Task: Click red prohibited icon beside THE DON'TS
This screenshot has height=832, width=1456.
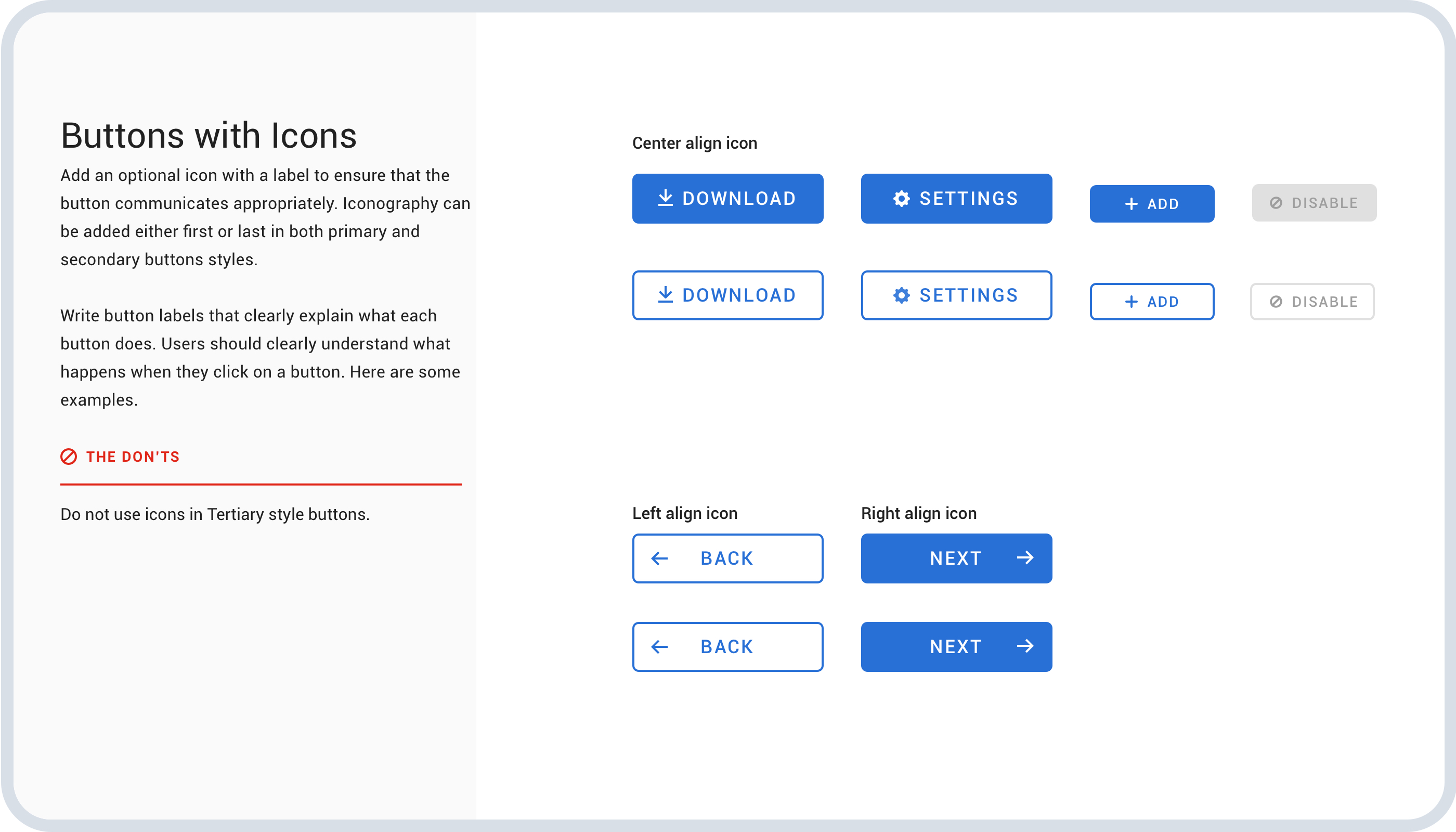Action: pyautogui.click(x=69, y=457)
